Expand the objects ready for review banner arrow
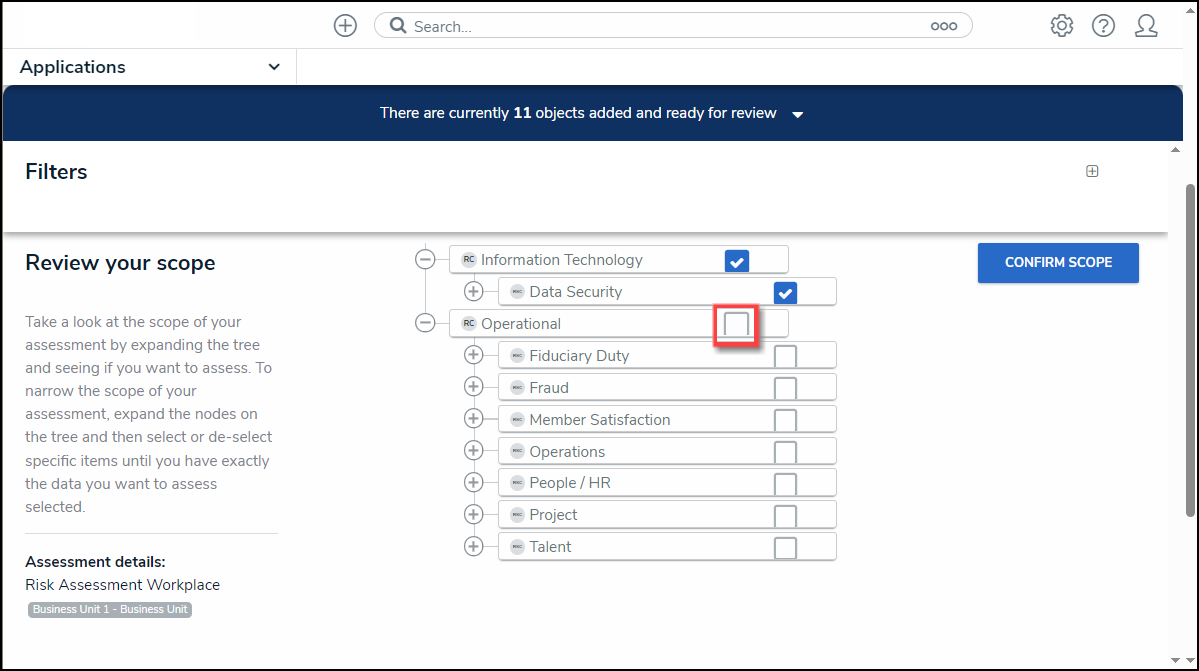Screen dimensions: 1199x671 point(797,115)
